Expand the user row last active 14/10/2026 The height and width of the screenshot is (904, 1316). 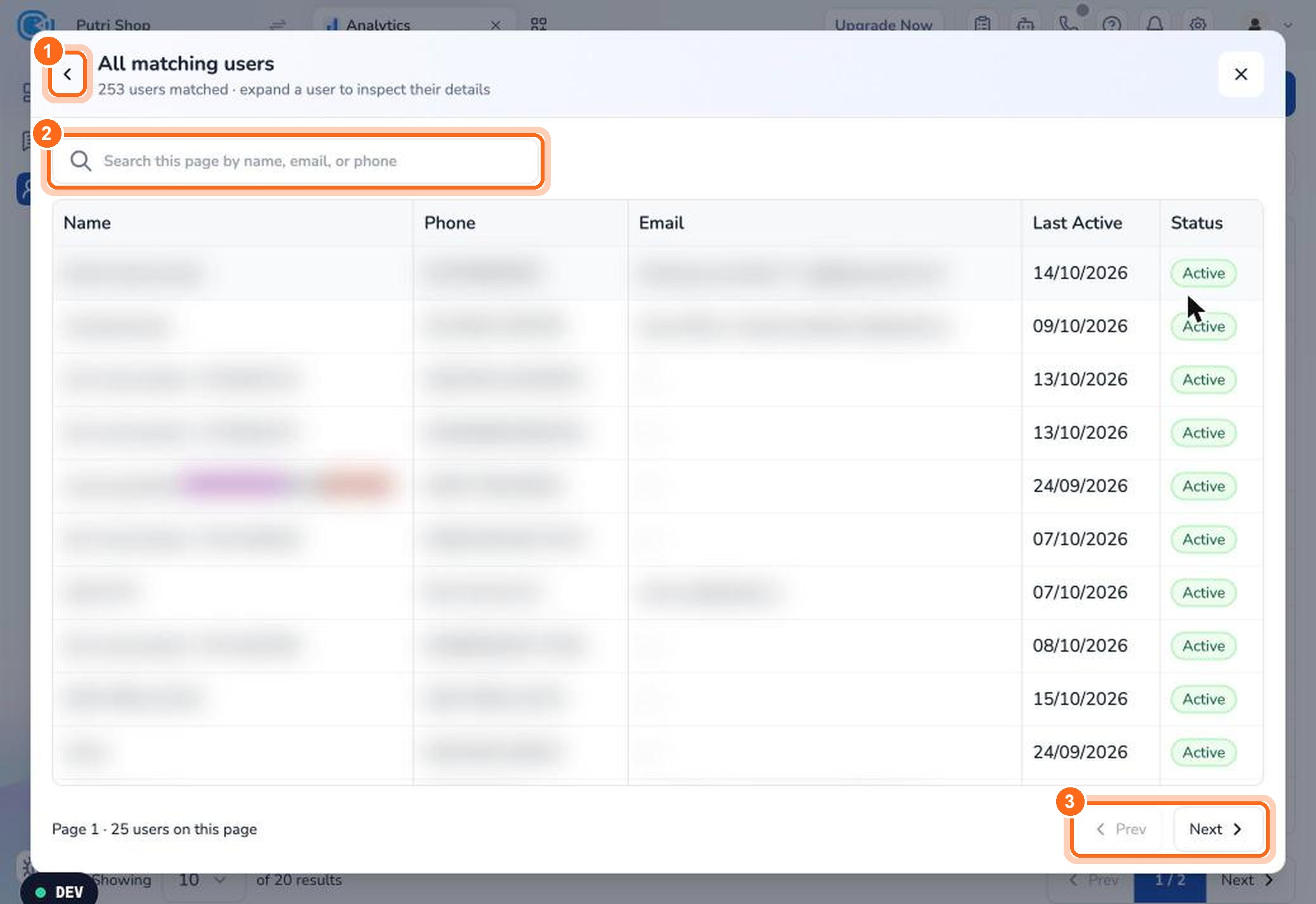pyautogui.click(x=657, y=273)
